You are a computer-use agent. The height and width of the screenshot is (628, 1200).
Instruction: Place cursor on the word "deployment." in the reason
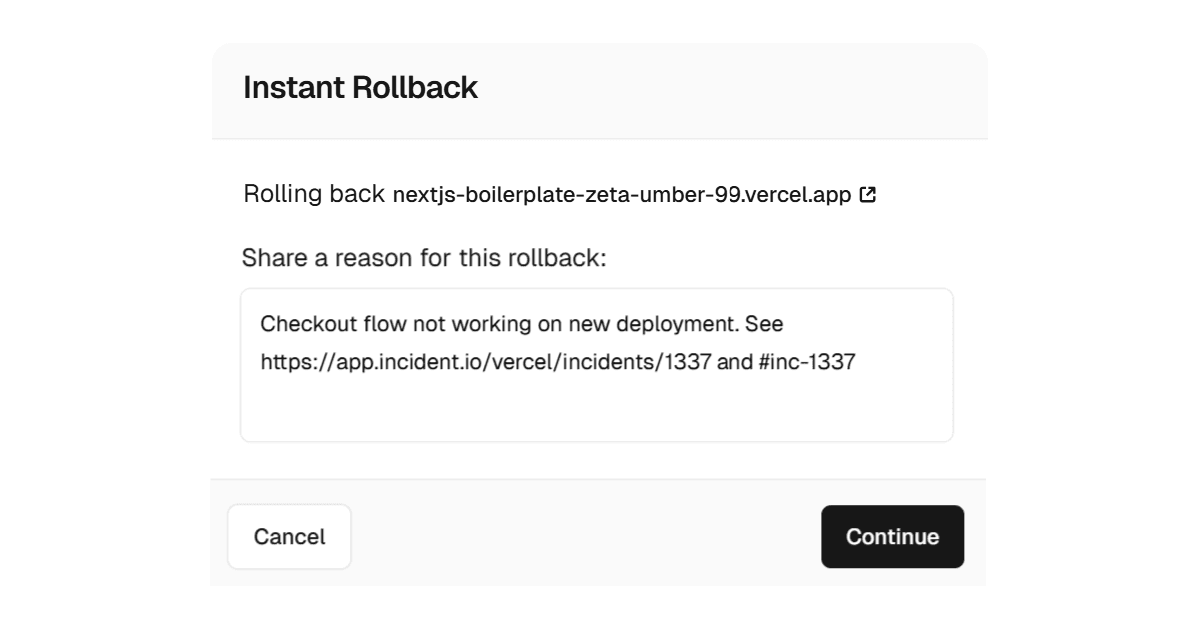pyautogui.click(x=677, y=324)
